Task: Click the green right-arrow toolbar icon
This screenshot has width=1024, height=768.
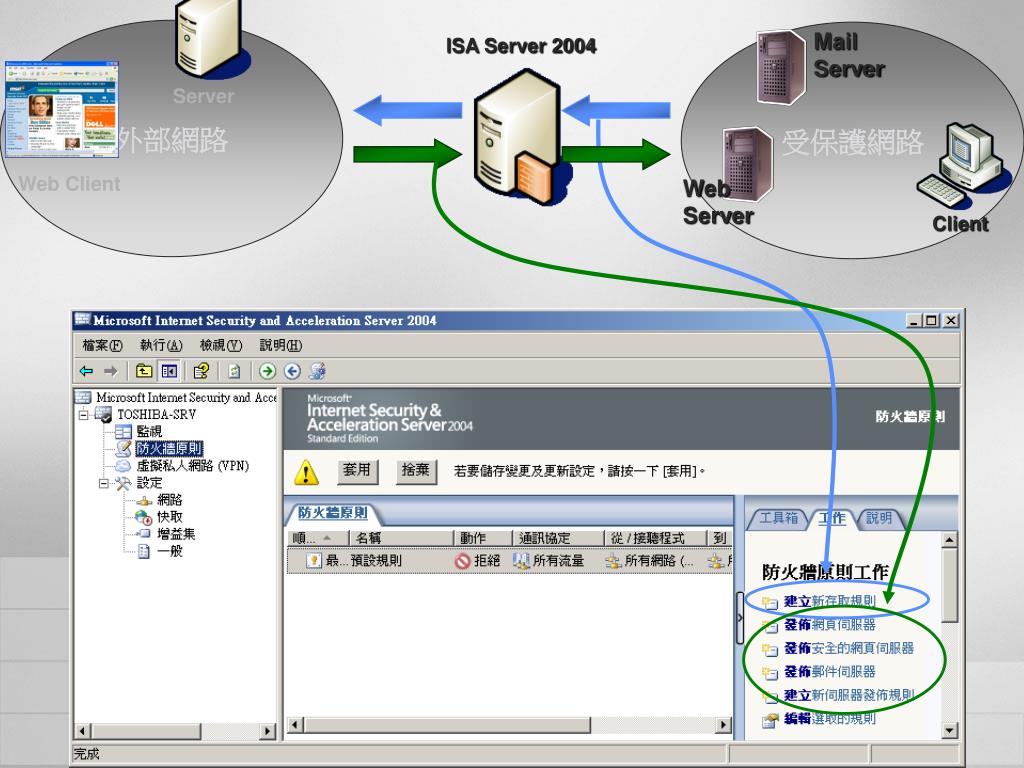Action: (267, 371)
